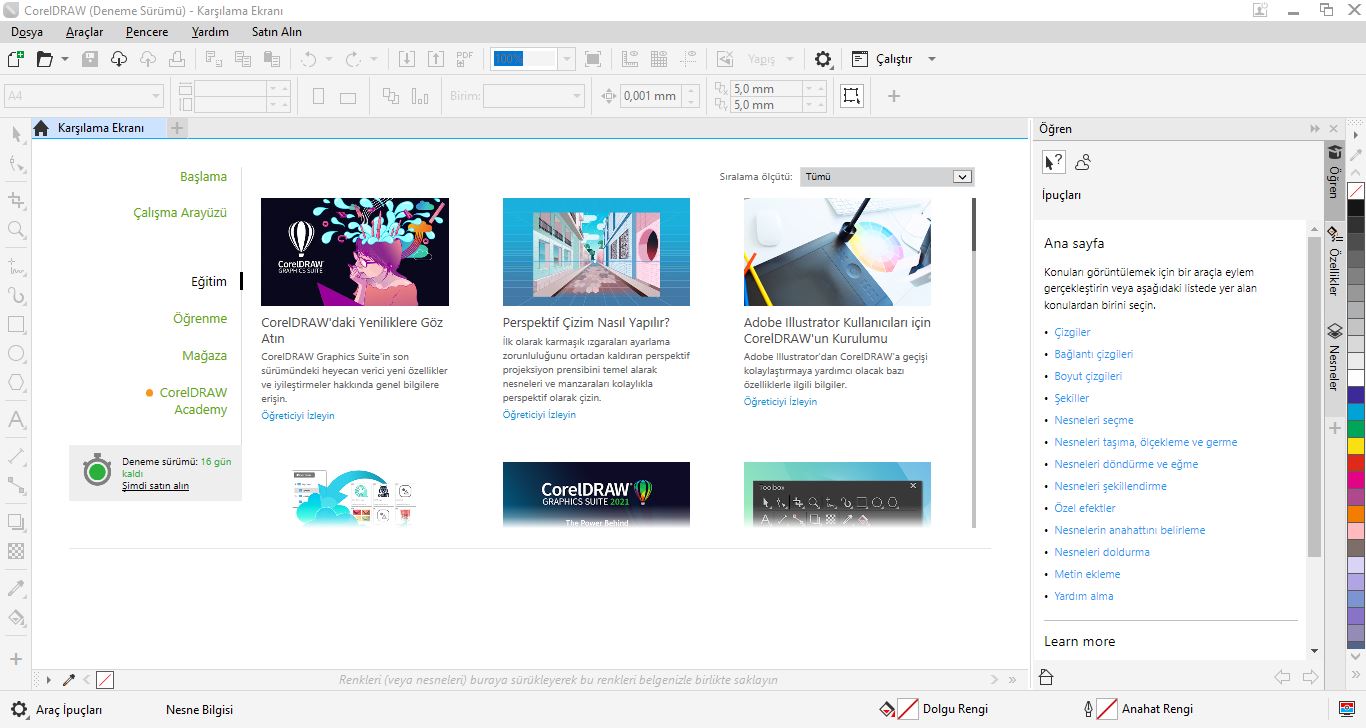Open the Bağlantı çizgileri topic
Screen dimensions: 1366x728
(1094, 354)
